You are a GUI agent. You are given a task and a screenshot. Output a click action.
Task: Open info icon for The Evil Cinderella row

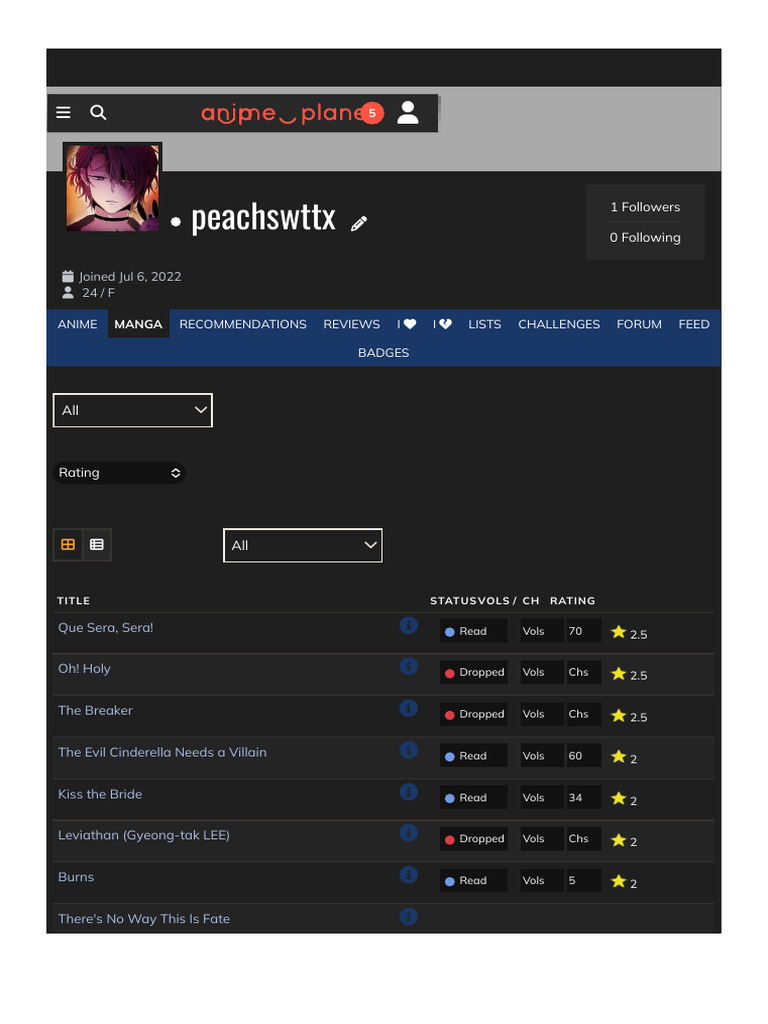click(x=408, y=750)
